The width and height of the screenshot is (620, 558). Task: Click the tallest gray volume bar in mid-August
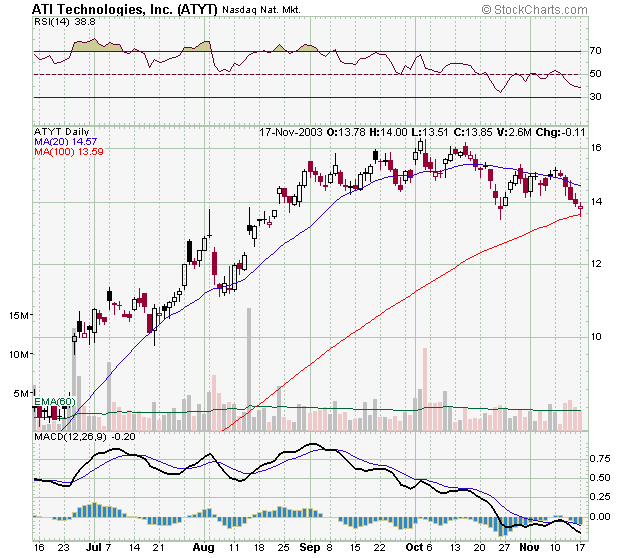[x=249, y=369]
